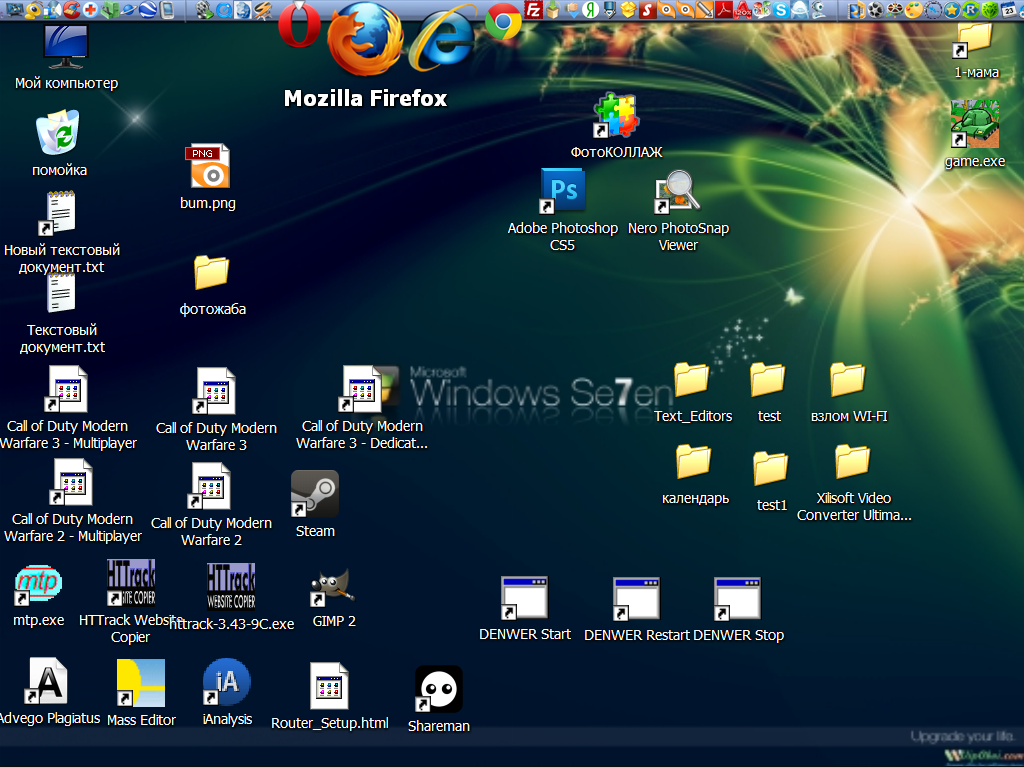Image resolution: width=1024 pixels, height=768 pixels.
Task: Select the DENWER Restart shortcut
Action: pyautogui.click(x=636, y=598)
